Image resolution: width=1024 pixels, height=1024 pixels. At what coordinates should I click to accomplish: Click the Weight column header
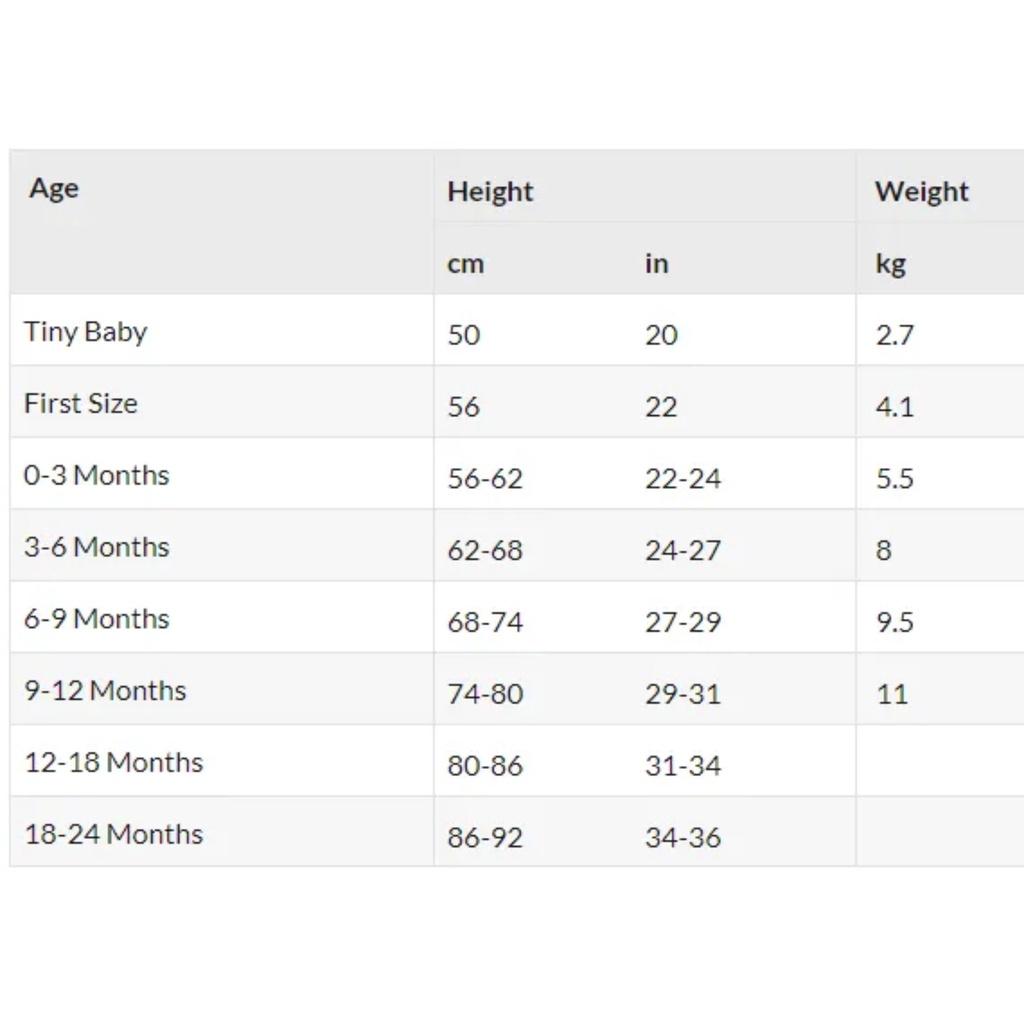point(921,191)
